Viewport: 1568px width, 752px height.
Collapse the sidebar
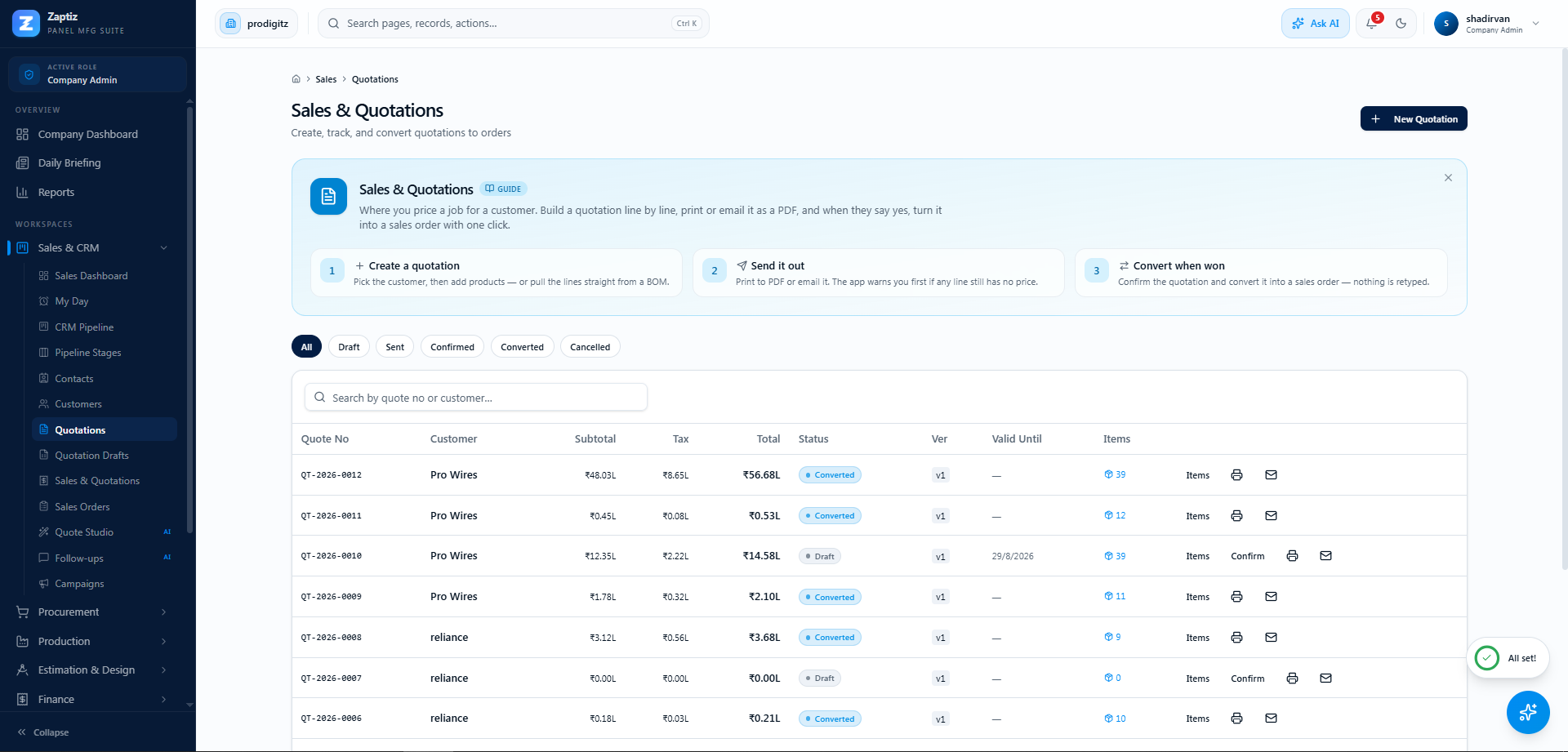click(43, 732)
